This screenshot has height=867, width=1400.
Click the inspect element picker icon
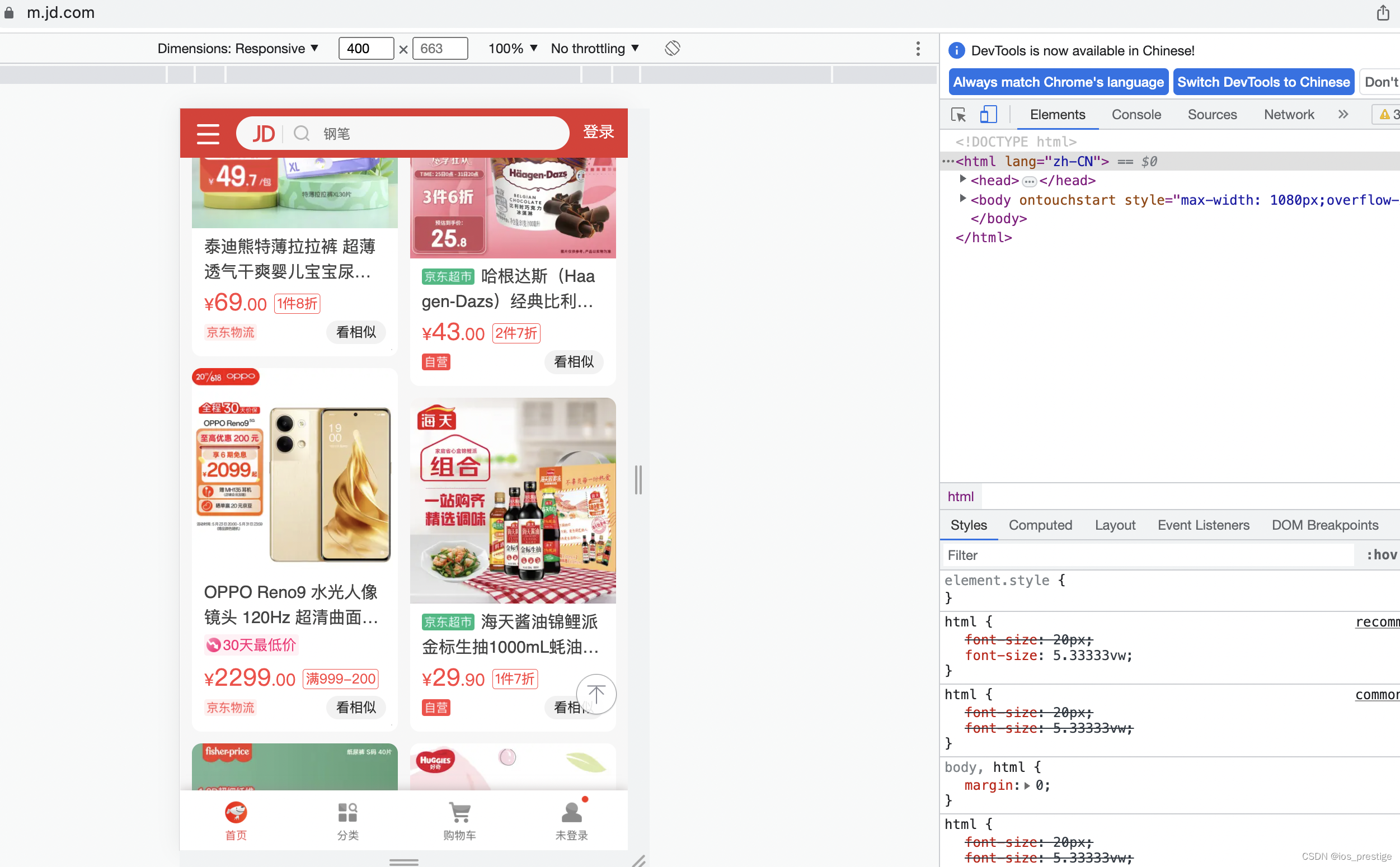[x=958, y=115]
